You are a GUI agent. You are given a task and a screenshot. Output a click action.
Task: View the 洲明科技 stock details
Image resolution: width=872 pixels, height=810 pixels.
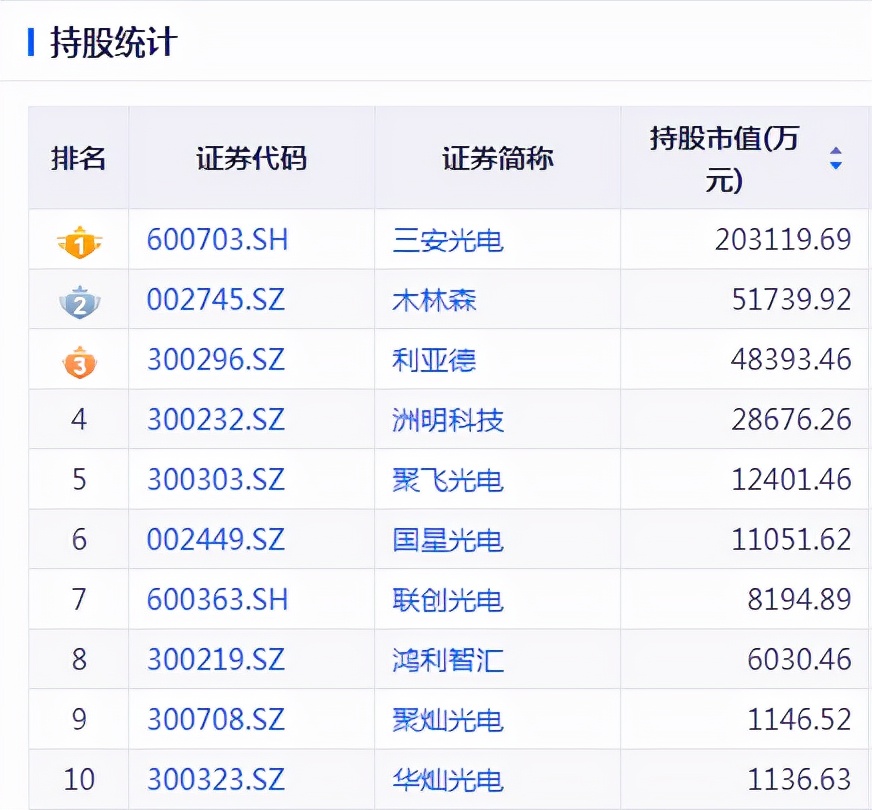click(448, 420)
